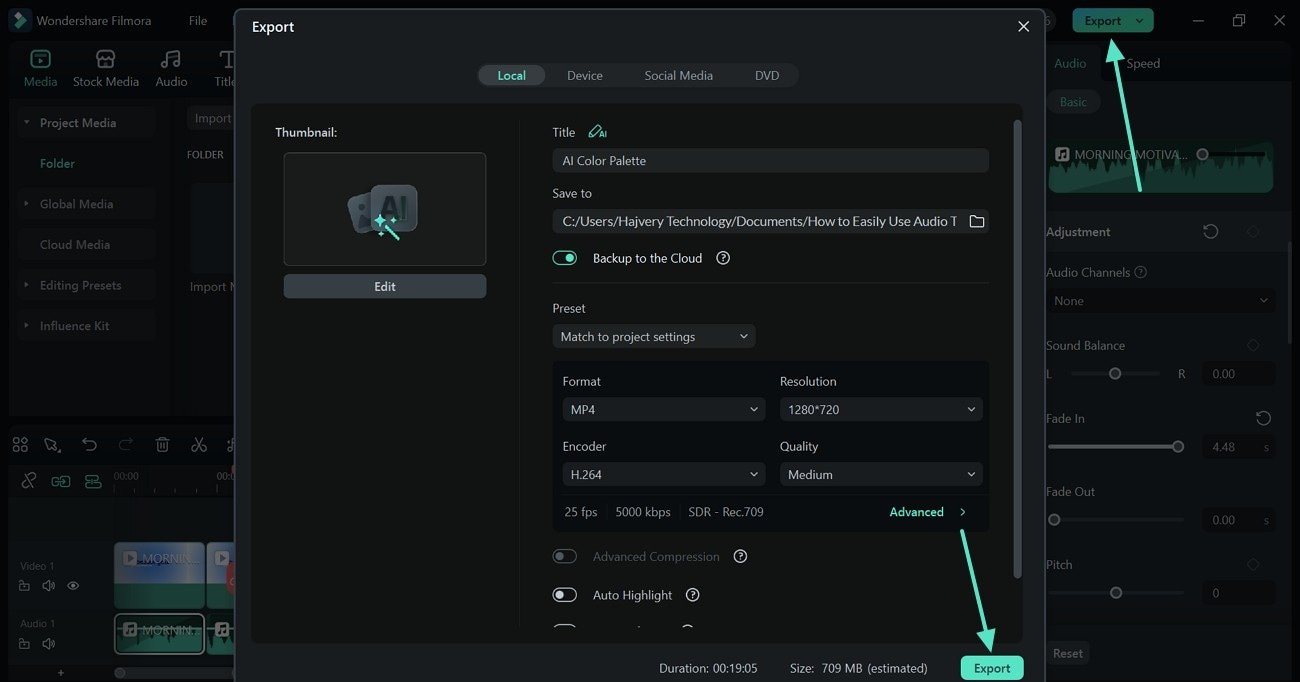Switch to the Social Media export tab

click(678, 75)
